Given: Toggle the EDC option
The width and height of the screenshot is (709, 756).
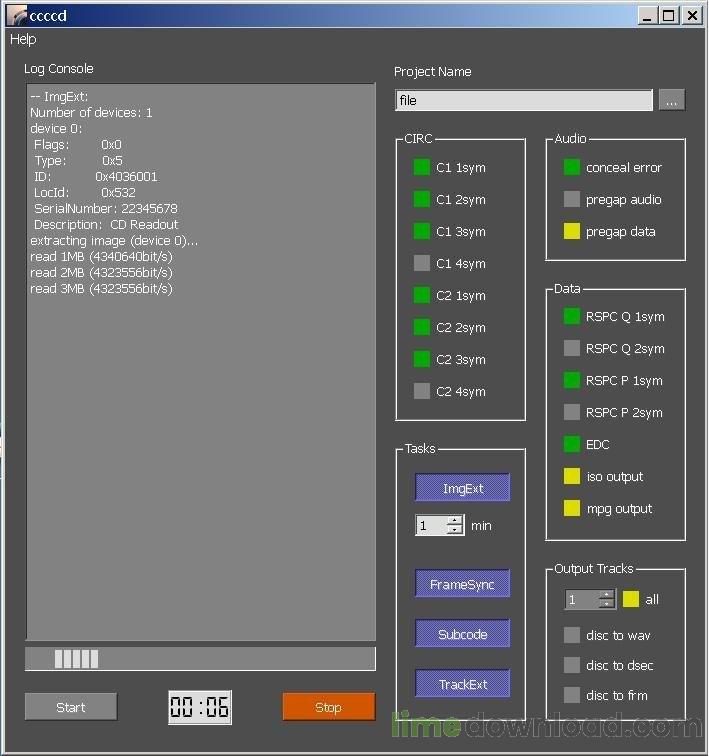Looking at the screenshot, I should (x=572, y=444).
